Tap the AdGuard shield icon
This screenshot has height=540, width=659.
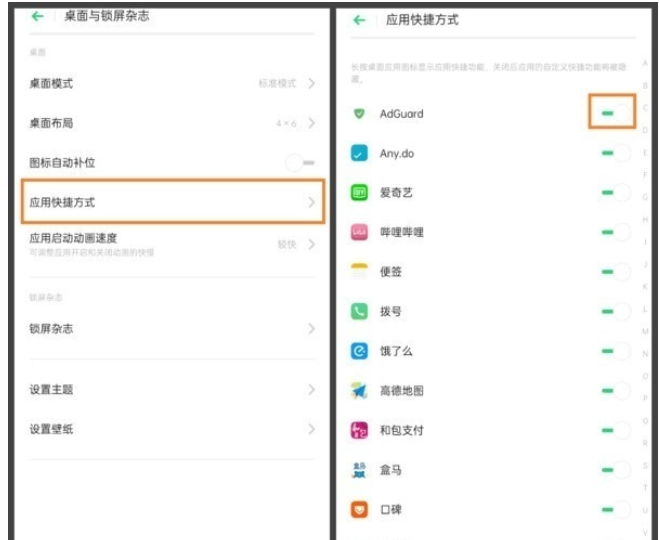360,114
